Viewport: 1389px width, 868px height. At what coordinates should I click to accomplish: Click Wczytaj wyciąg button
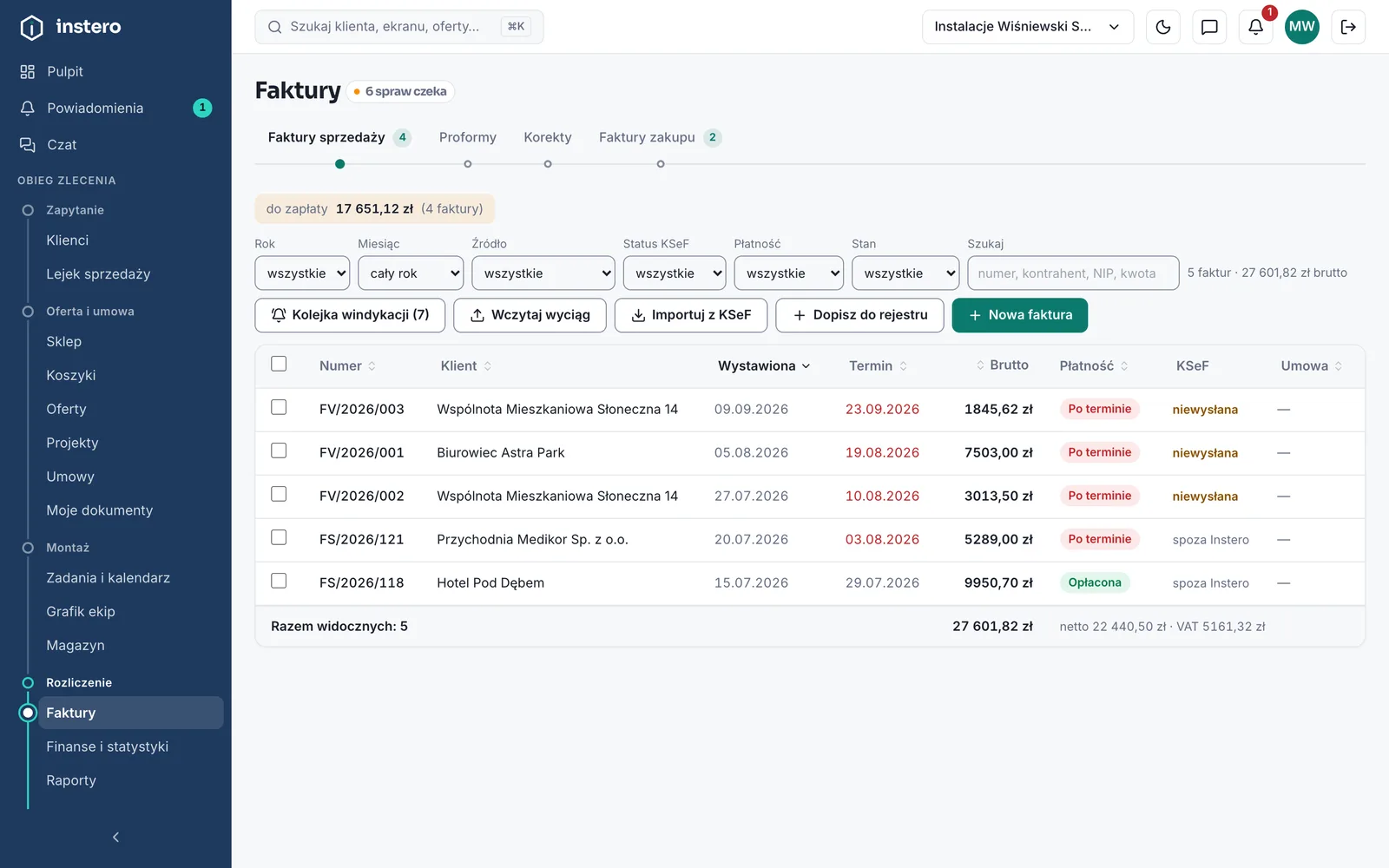pyautogui.click(x=530, y=315)
